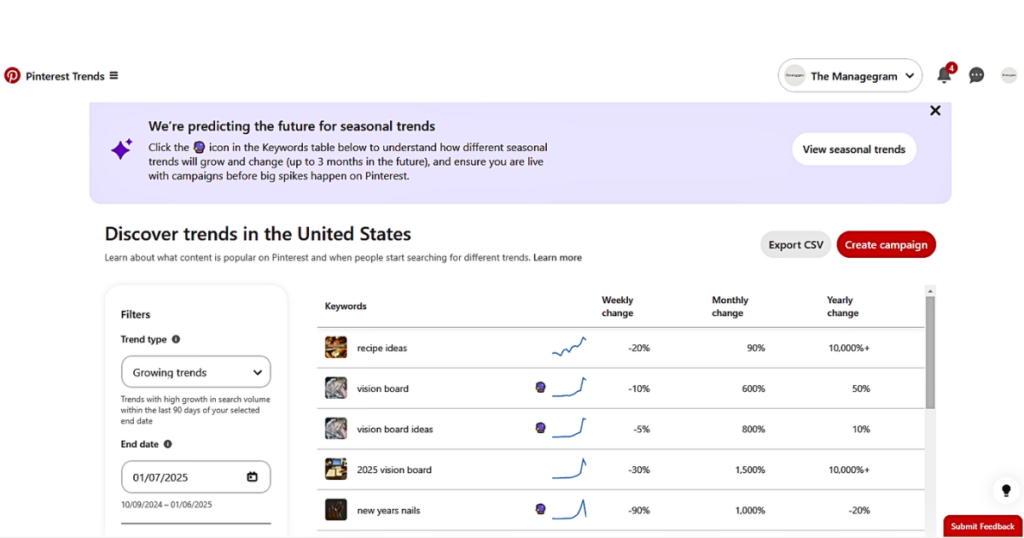Click the Export CSV button
This screenshot has width=1024, height=538.
point(795,245)
